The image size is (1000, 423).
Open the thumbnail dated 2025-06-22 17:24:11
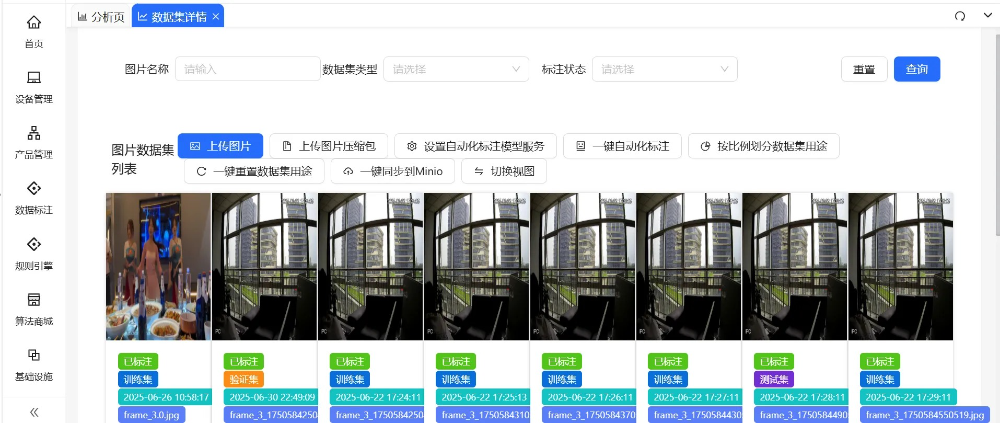tap(370, 267)
